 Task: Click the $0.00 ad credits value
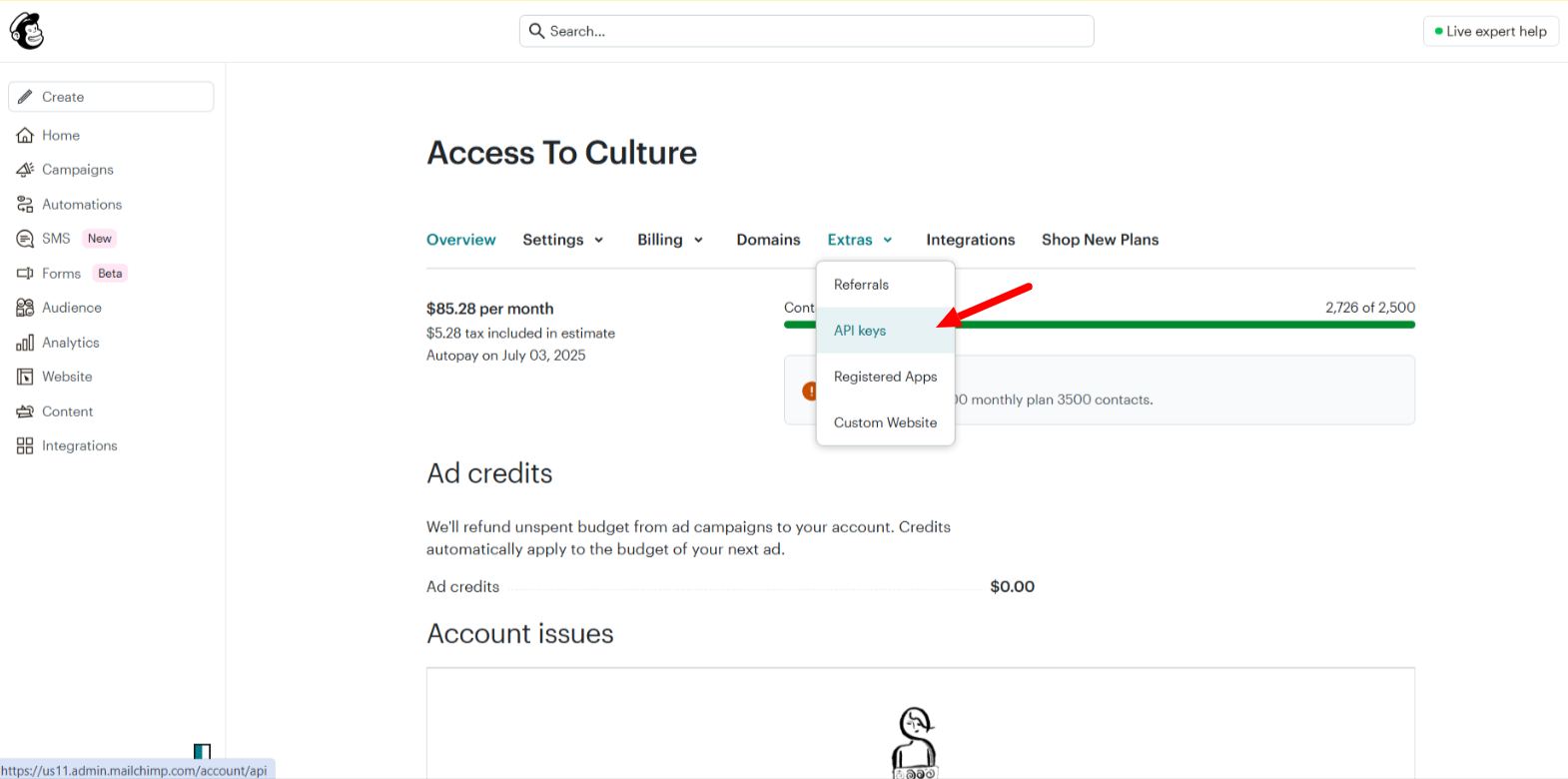pos(1012,587)
